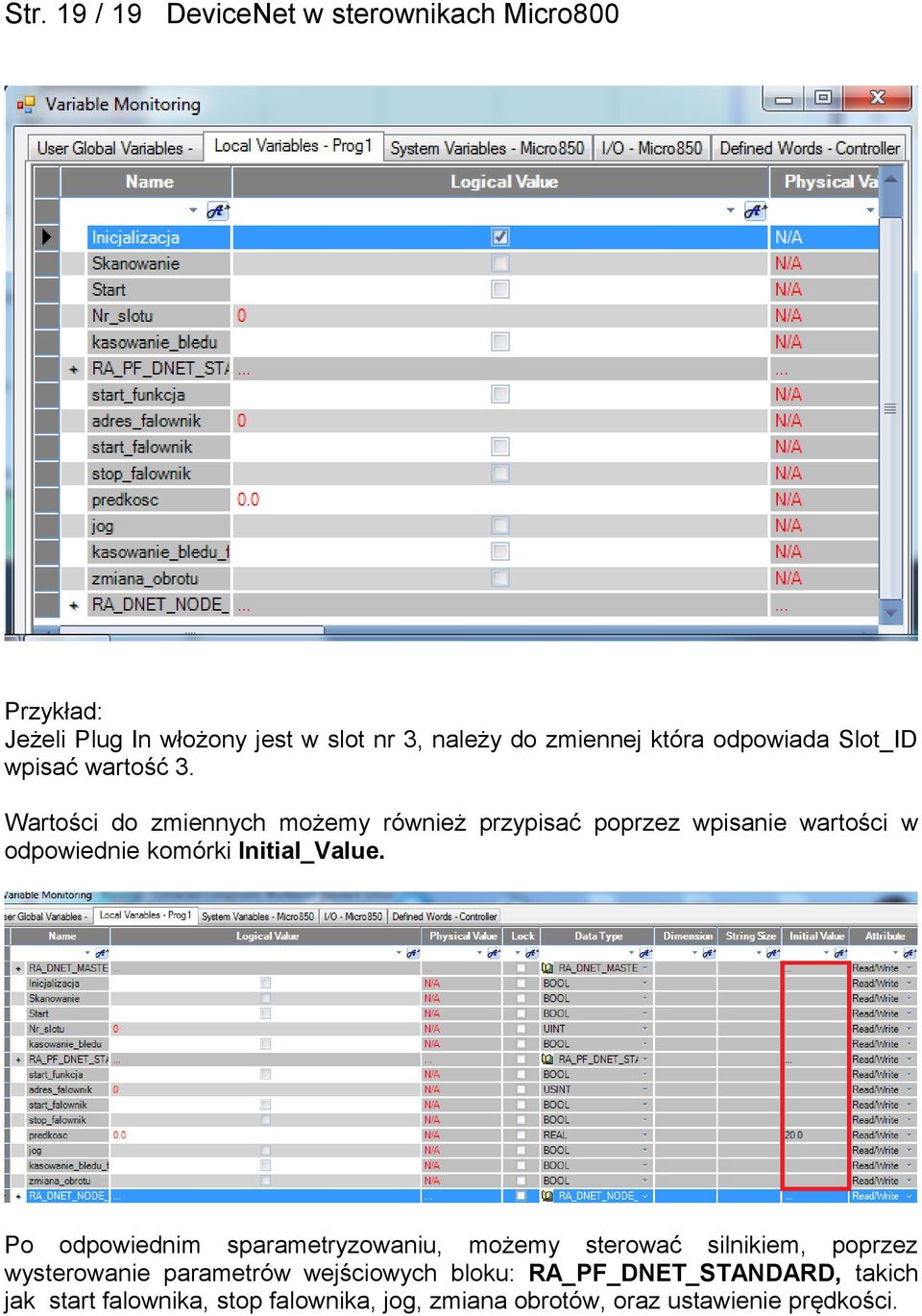This screenshot has width=922, height=1316.
Task: Click the scroll down arrow in upper window
Action: coord(891,612)
